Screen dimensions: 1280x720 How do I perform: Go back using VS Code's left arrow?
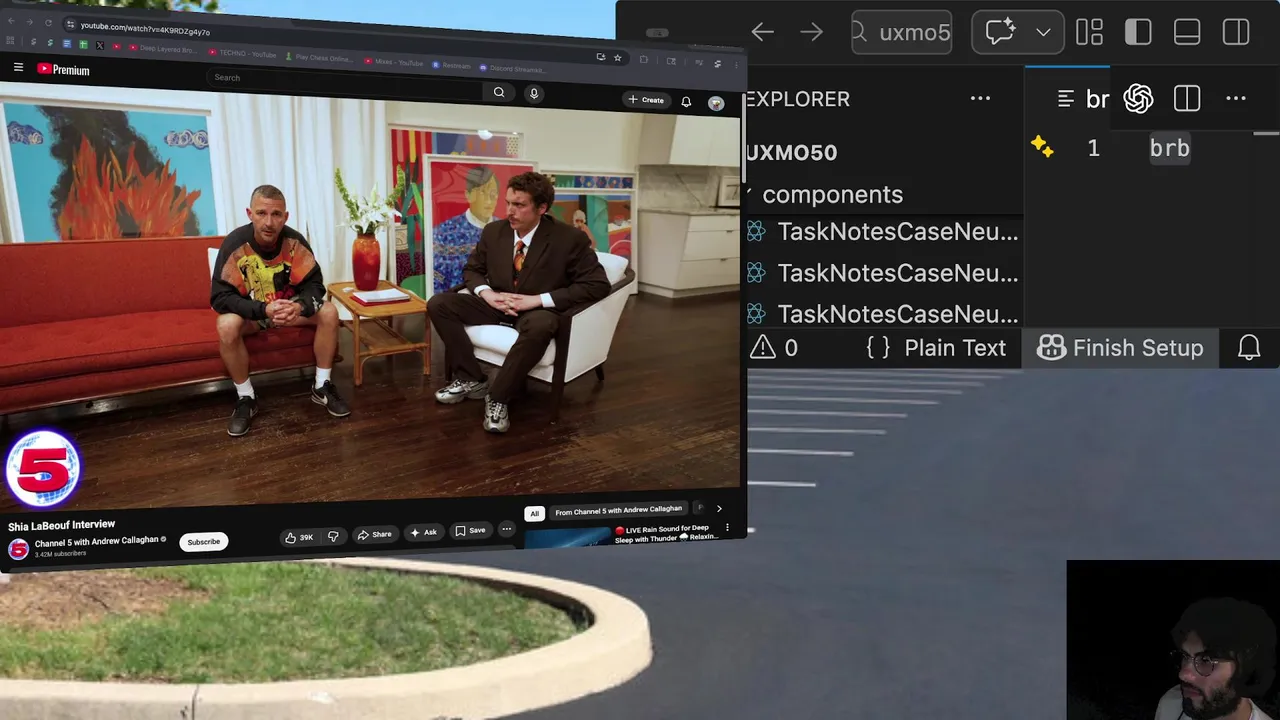763,32
